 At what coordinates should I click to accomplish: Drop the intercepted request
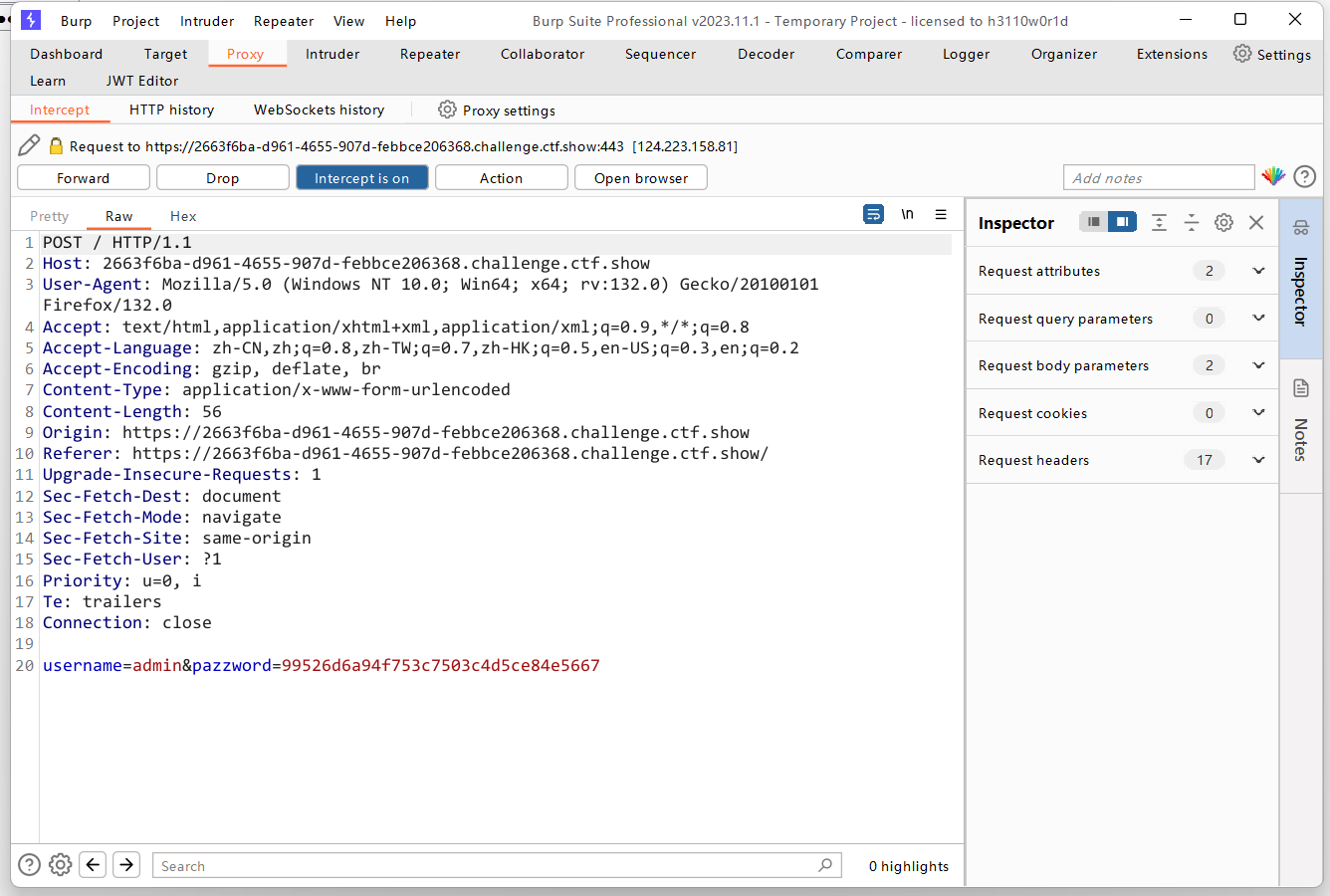(x=223, y=177)
